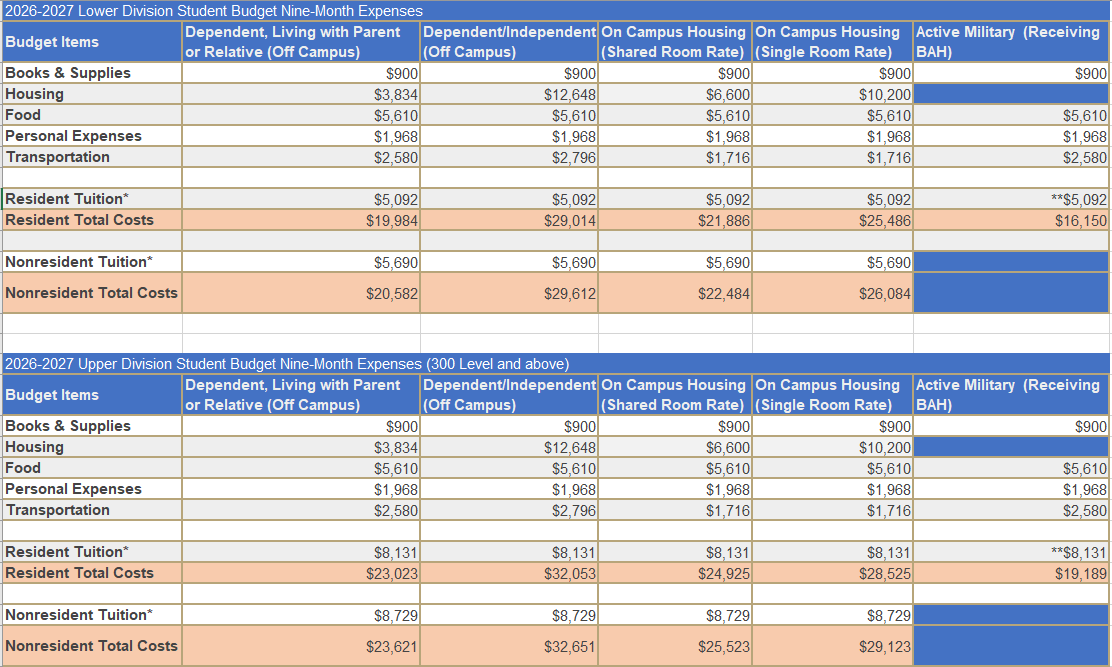Click the $32,053 Resident Total Costs cell
The image size is (1112, 667).
coord(510,573)
